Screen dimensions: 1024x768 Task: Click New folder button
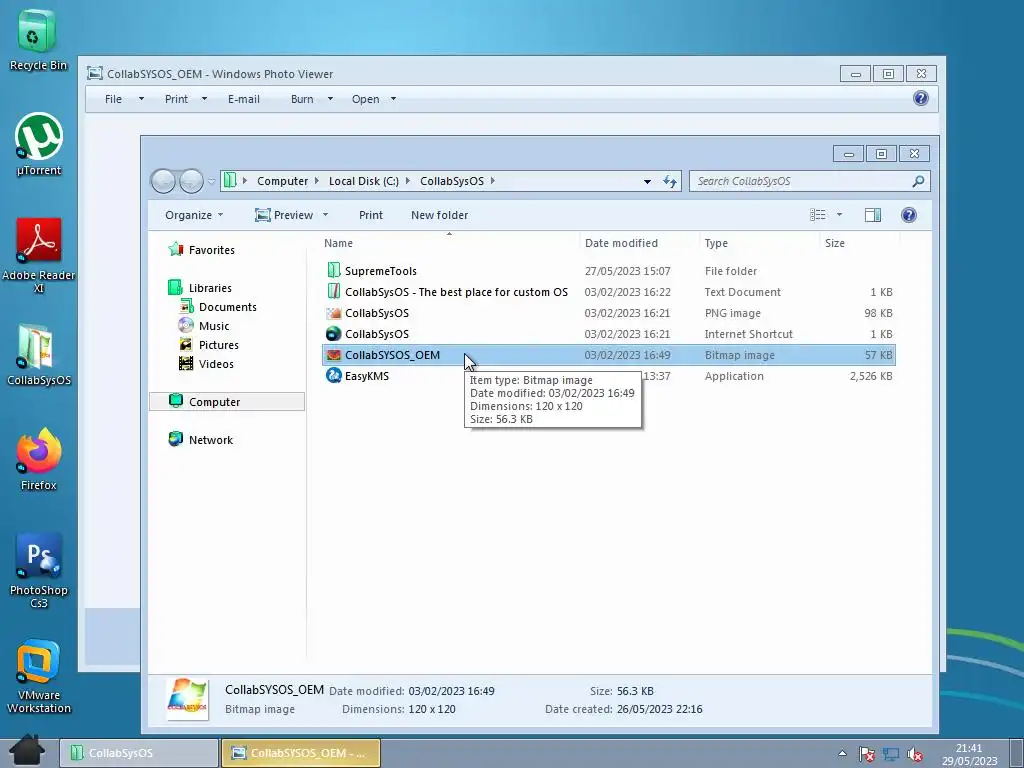[440, 215]
